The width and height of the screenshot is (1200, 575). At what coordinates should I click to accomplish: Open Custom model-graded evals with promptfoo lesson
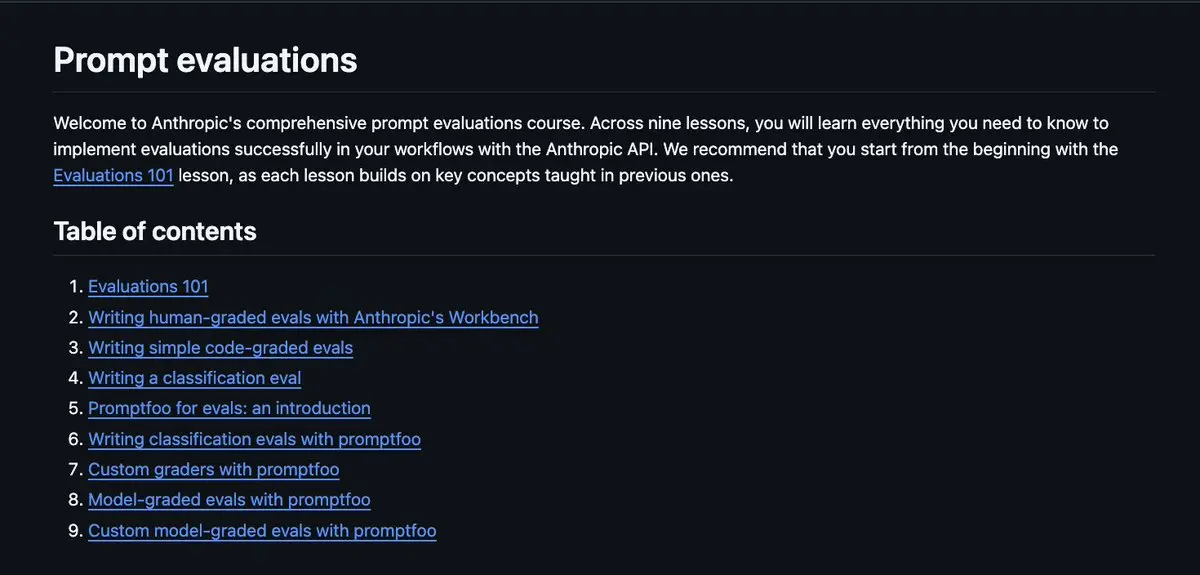pos(262,531)
